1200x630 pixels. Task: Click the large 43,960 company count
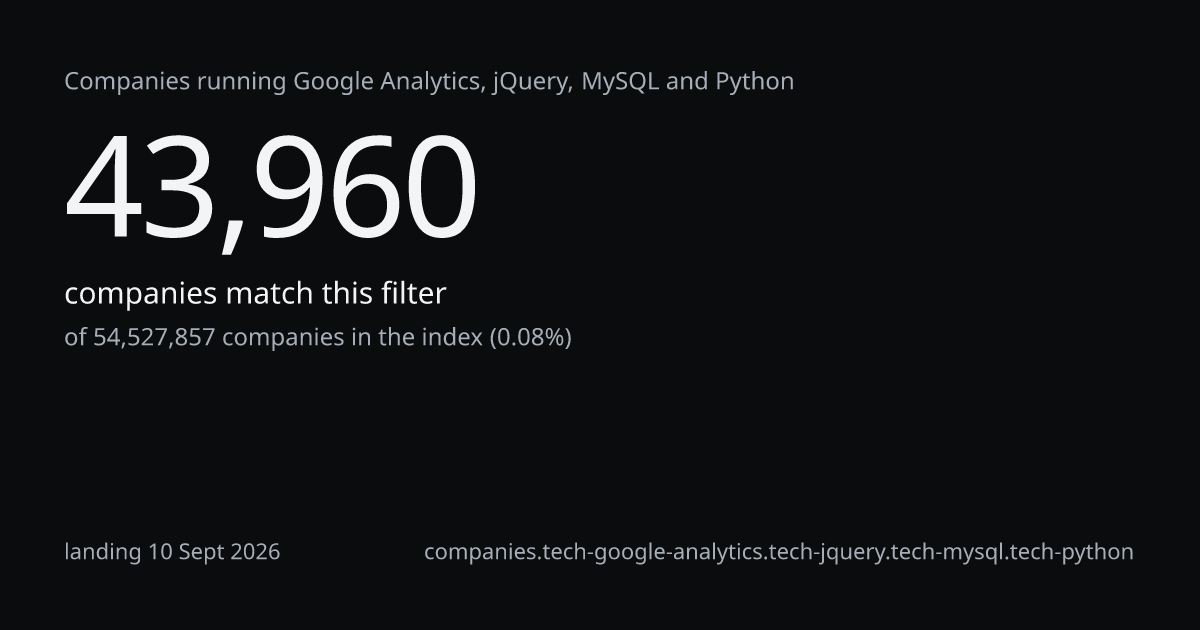click(x=271, y=190)
